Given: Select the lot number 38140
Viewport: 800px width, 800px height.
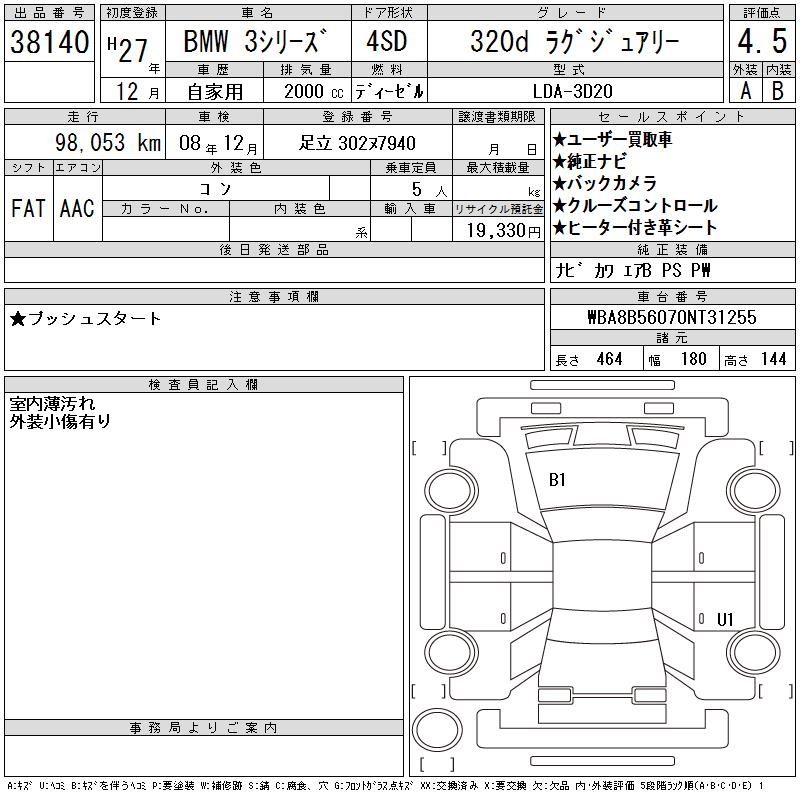Looking at the screenshot, I should coord(50,42).
